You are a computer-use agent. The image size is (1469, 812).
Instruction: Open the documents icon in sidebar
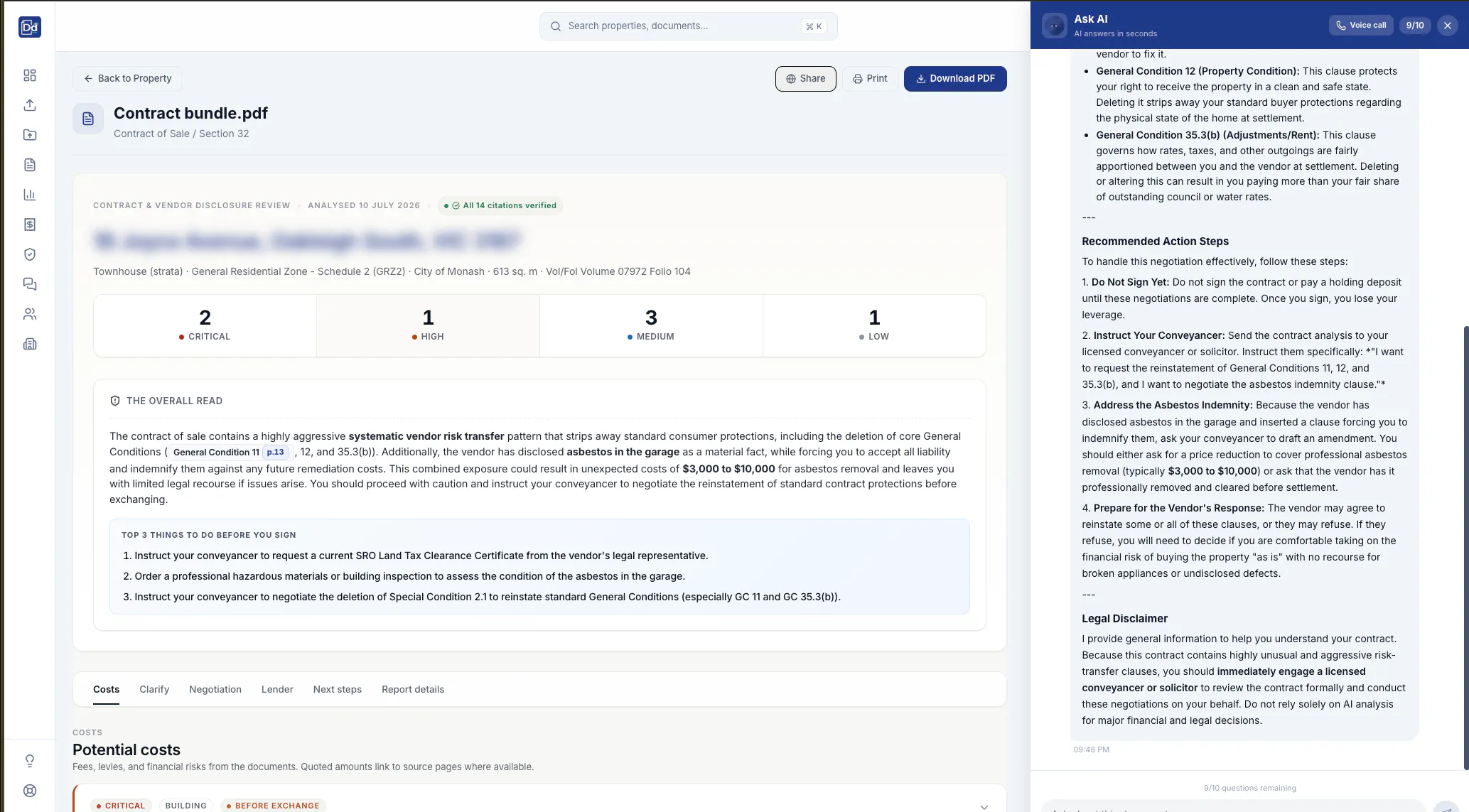tap(30, 165)
